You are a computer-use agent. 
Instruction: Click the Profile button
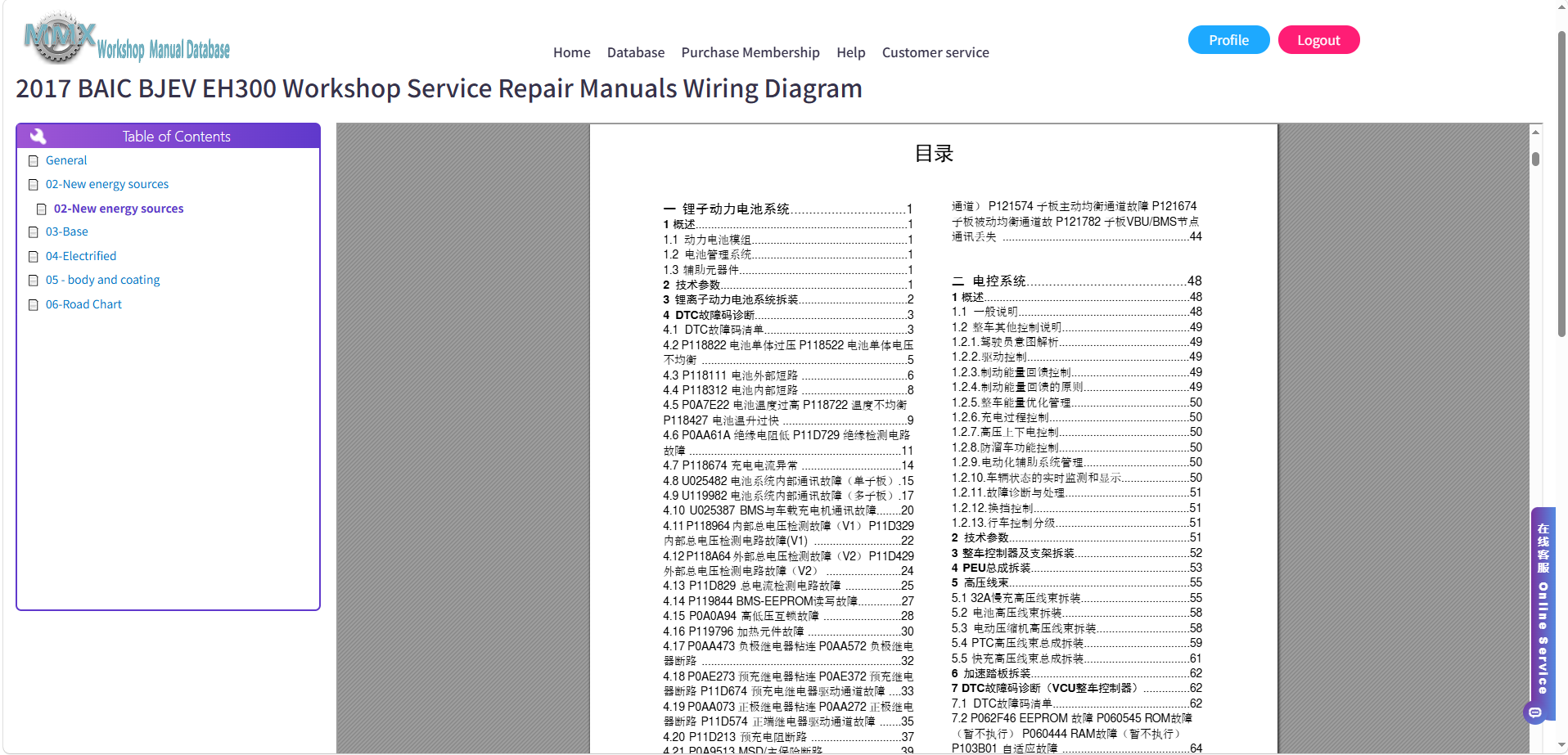tap(1228, 40)
